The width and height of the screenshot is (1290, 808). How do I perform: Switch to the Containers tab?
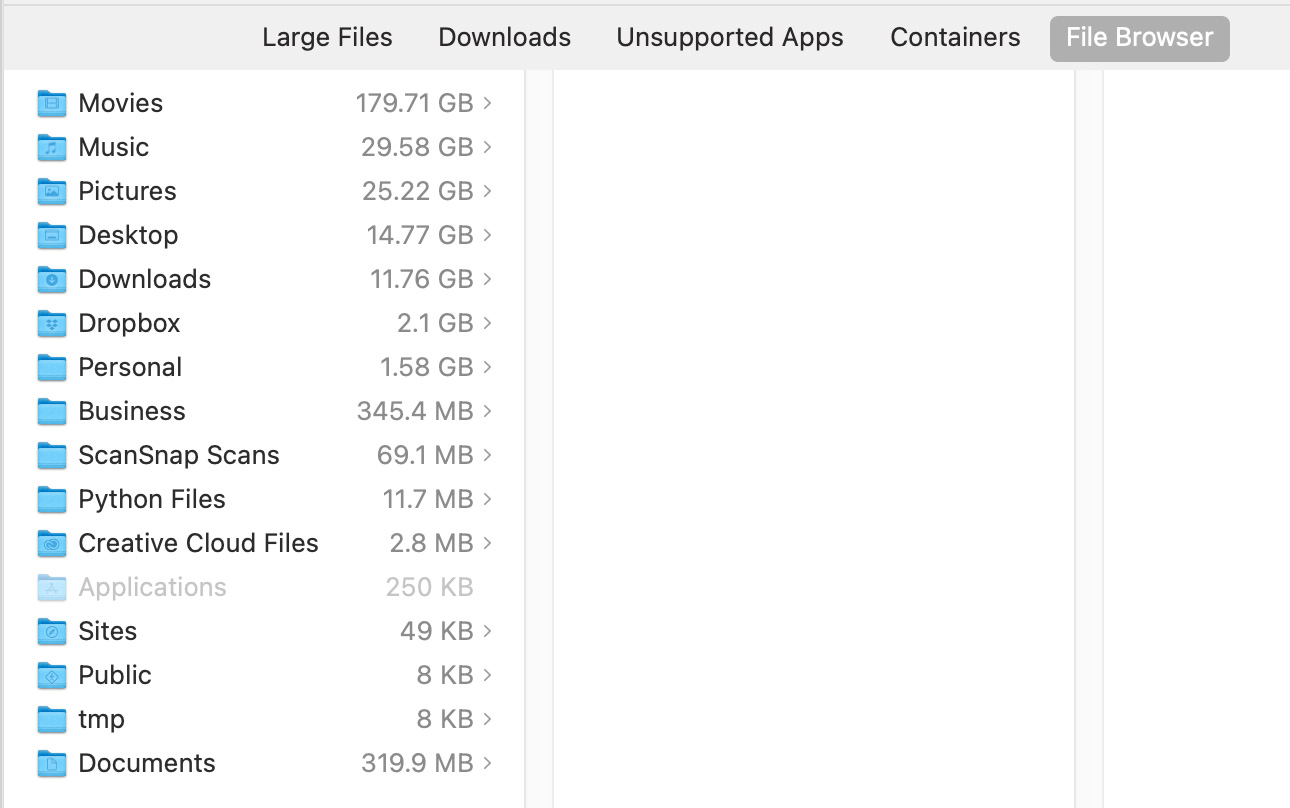[955, 38]
